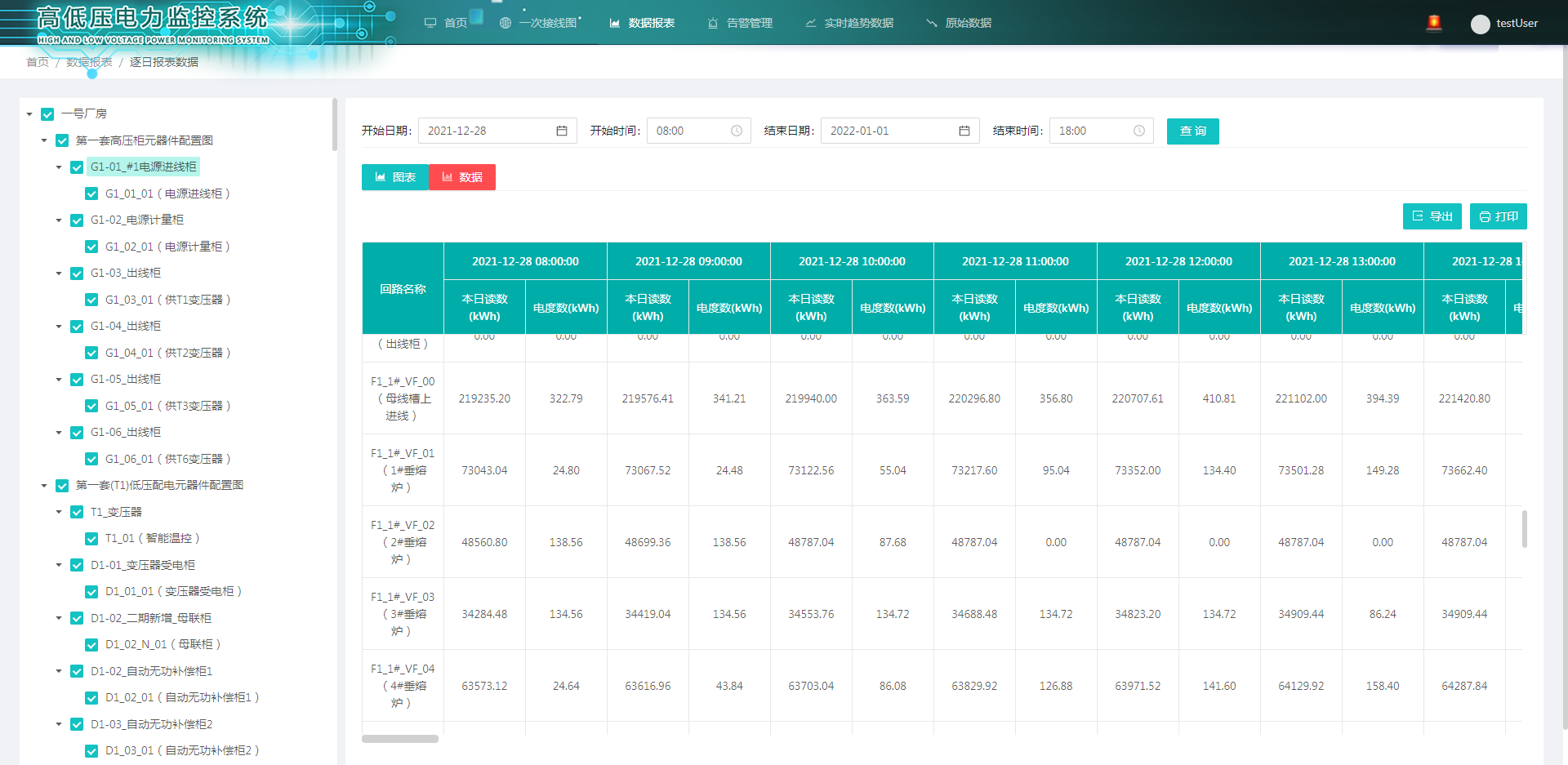Click calendar icon in start date field
This screenshot has width=1568, height=765.
pyautogui.click(x=562, y=131)
